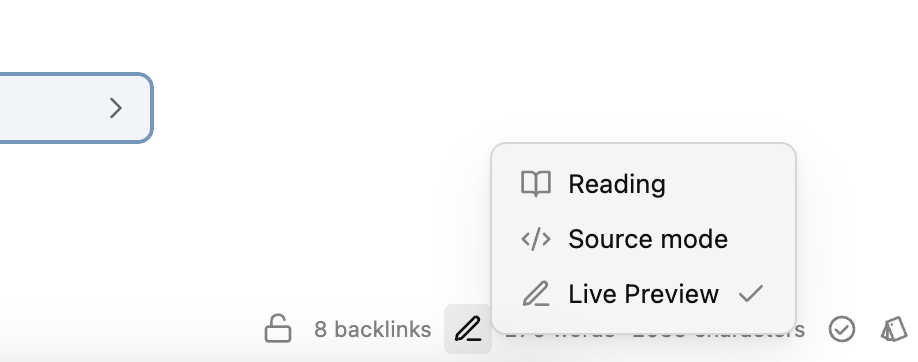Image resolution: width=918 pixels, height=362 pixels.
Task: Collapse the view mode dropdown via pencil button
Action: (x=468, y=329)
